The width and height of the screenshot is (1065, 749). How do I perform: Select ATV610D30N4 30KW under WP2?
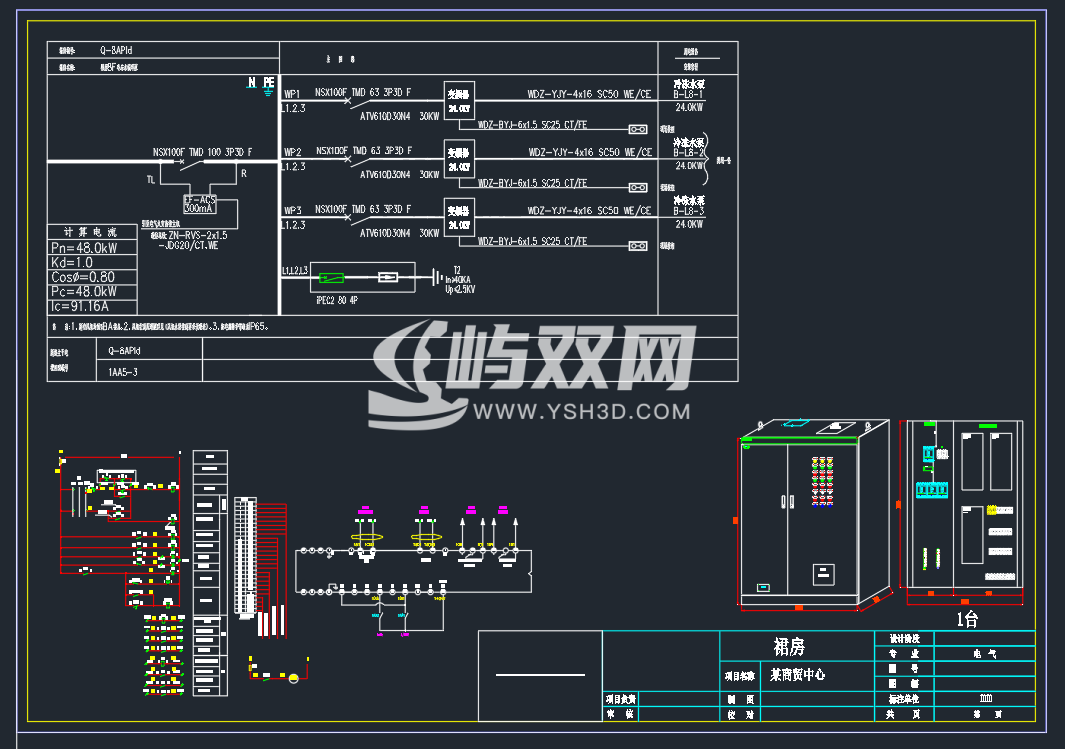click(399, 175)
